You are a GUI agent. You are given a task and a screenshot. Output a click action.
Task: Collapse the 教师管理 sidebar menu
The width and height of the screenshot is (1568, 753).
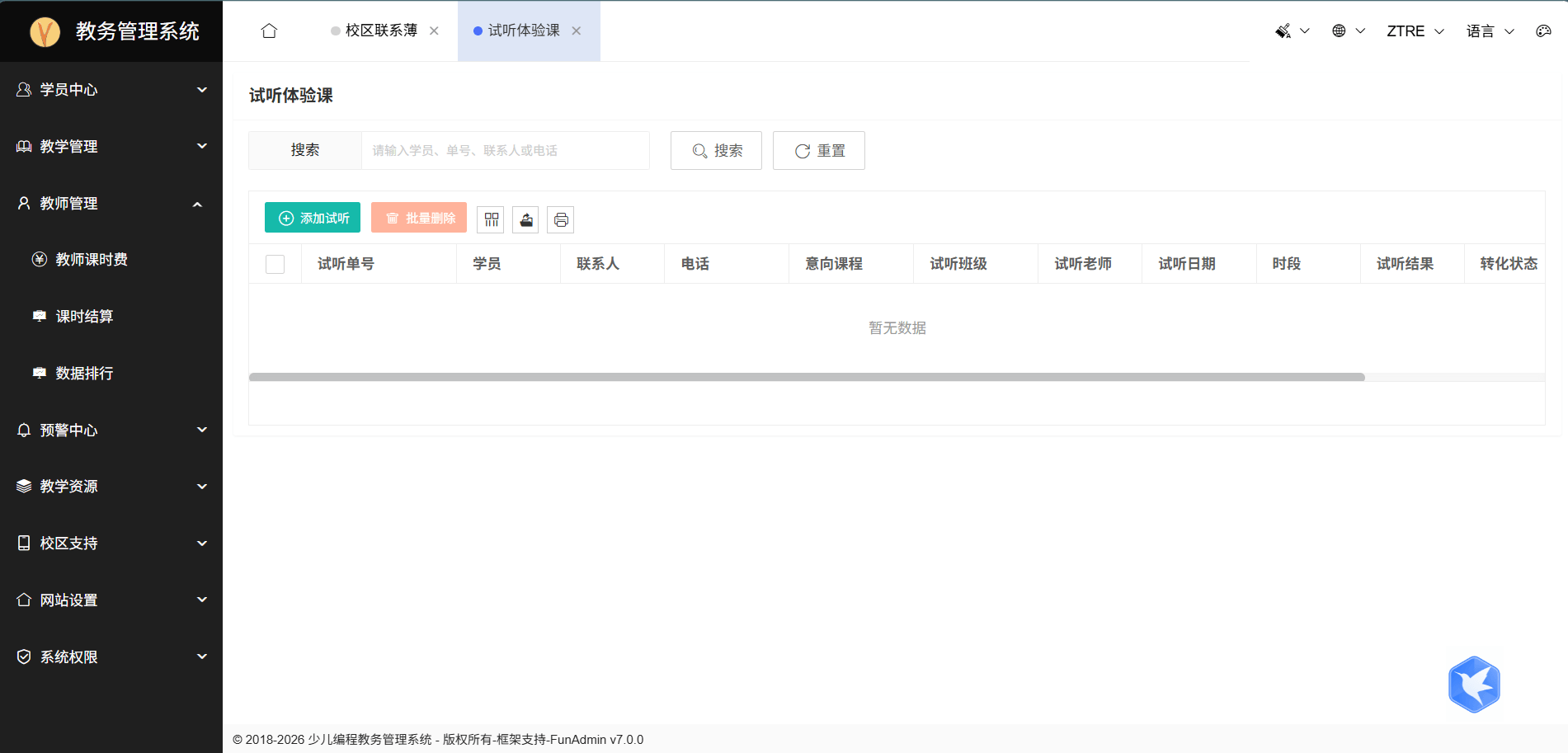(x=111, y=204)
